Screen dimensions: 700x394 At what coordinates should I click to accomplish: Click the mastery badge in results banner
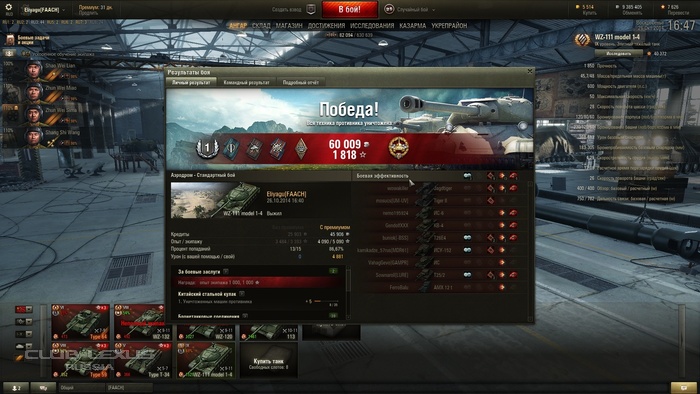pyautogui.click(x=398, y=148)
